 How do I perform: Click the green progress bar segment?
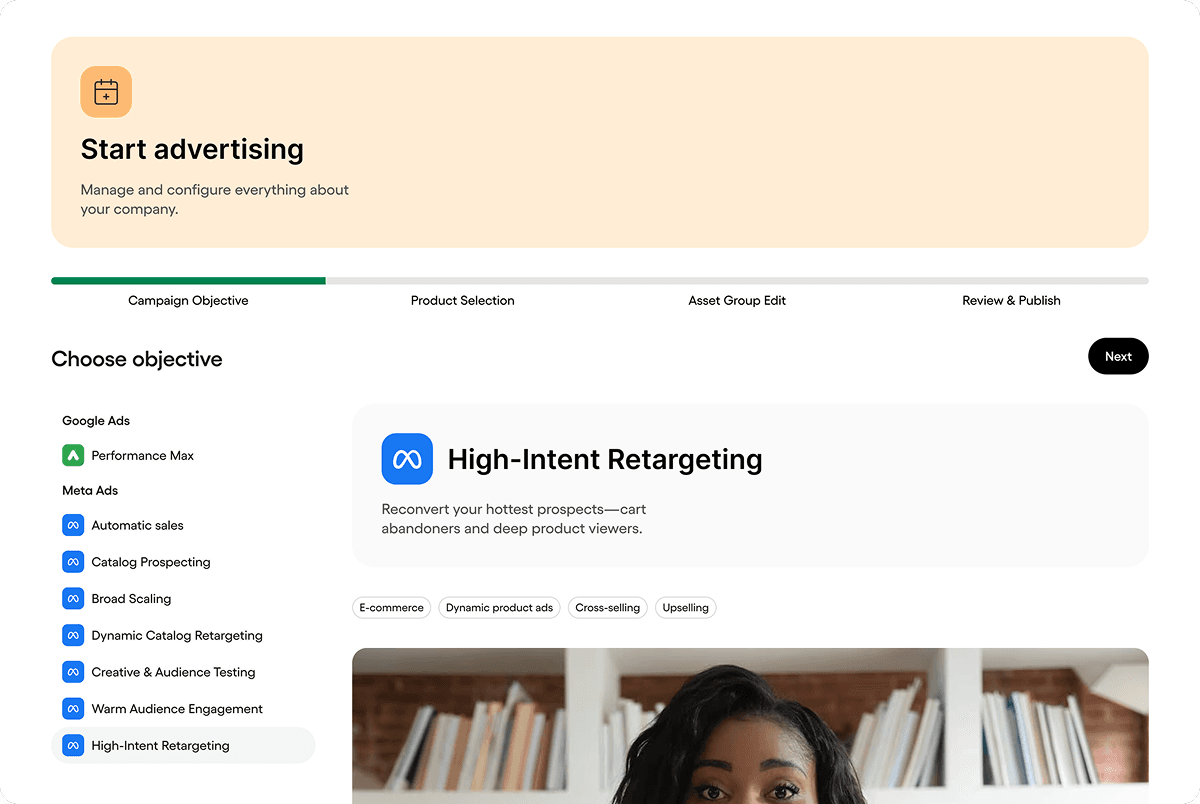(188, 281)
